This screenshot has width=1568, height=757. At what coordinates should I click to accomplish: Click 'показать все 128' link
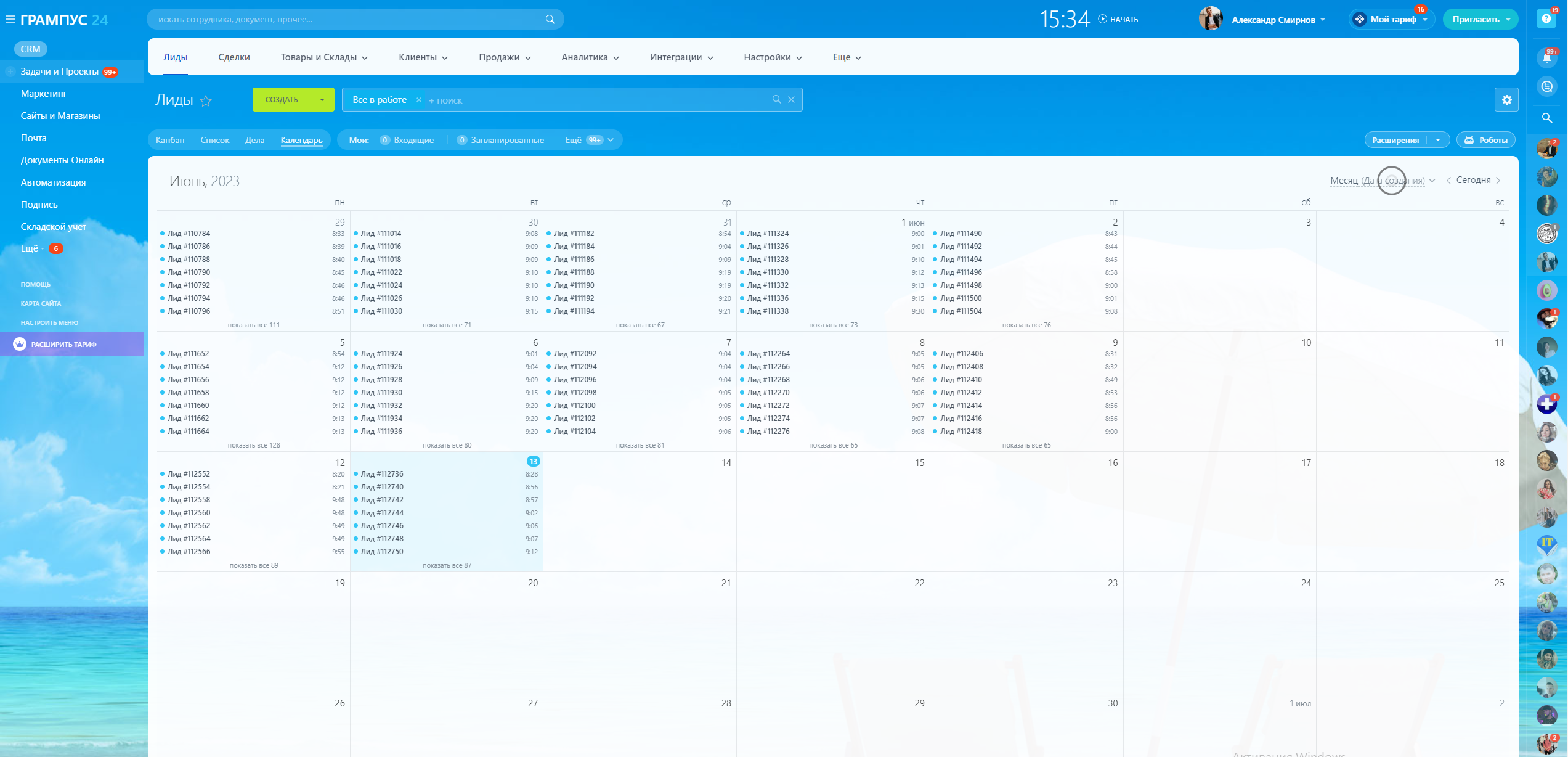tap(254, 445)
